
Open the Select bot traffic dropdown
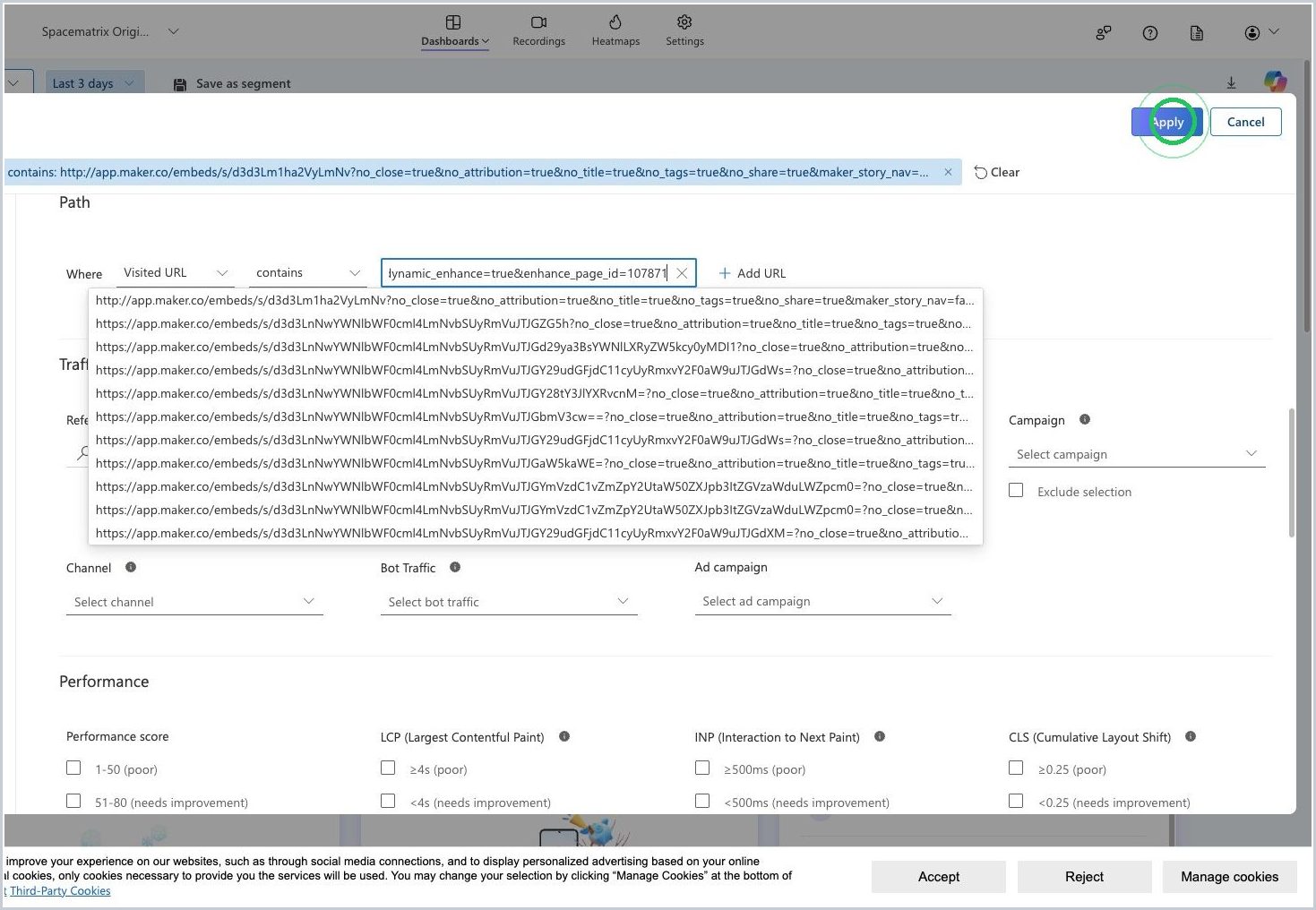pos(509,602)
